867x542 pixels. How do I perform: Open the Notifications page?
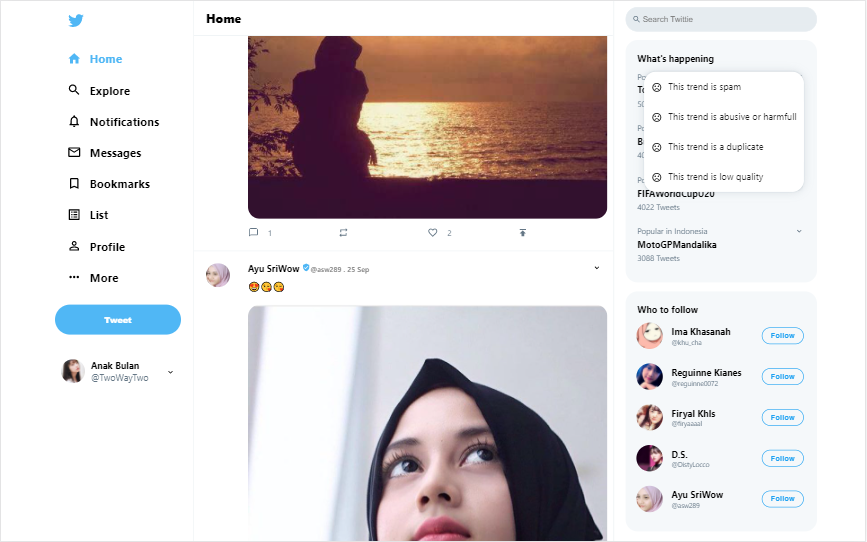coord(124,122)
